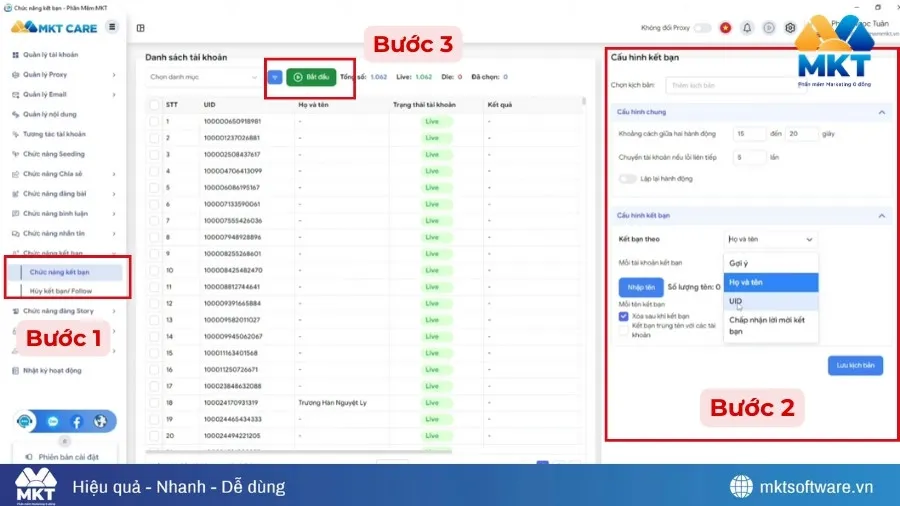Open notifications bell icon

[747, 28]
